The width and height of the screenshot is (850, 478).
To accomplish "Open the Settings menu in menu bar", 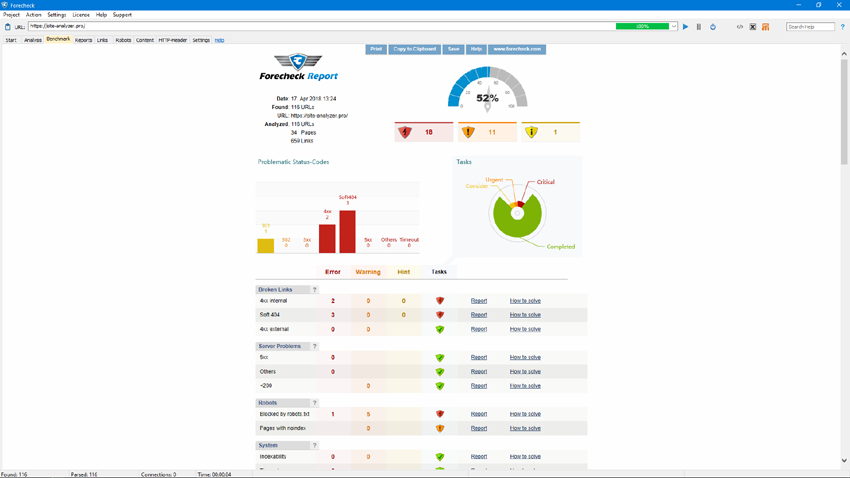I will click(57, 15).
